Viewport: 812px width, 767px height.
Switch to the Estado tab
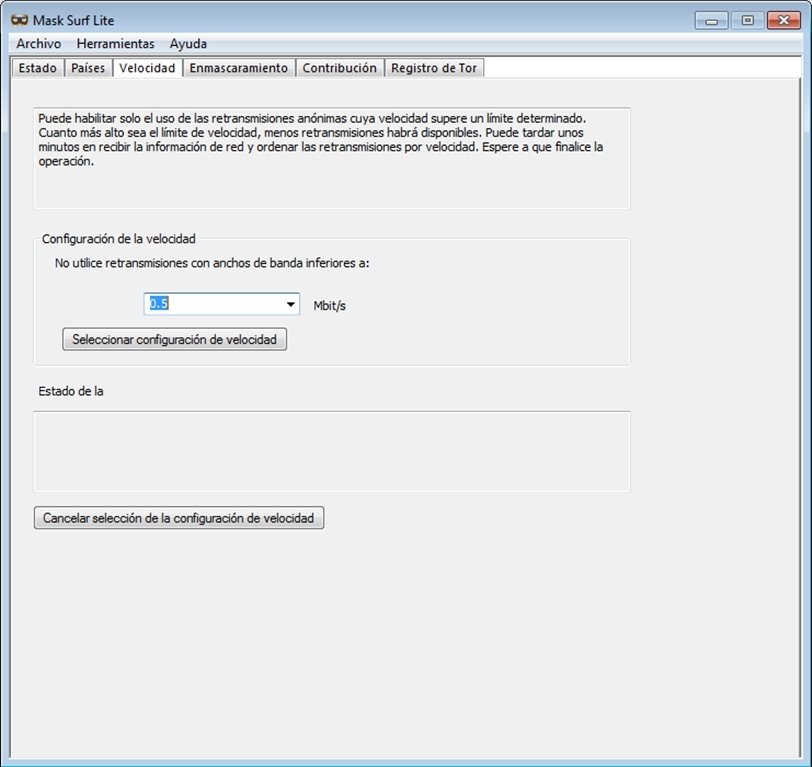coord(38,68)
